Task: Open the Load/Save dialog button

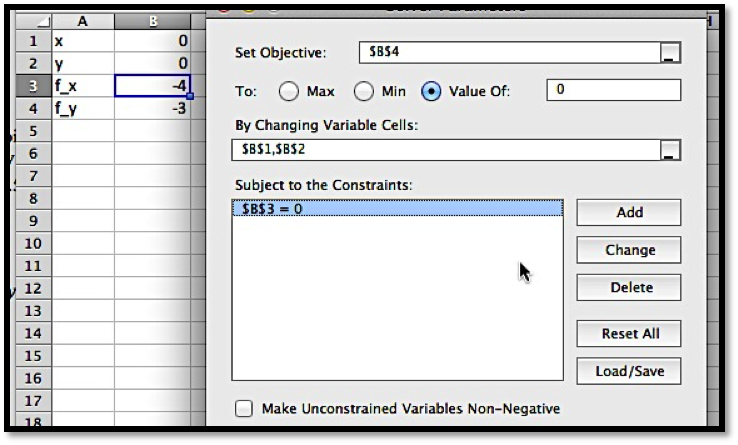Action: coord(629,371)
